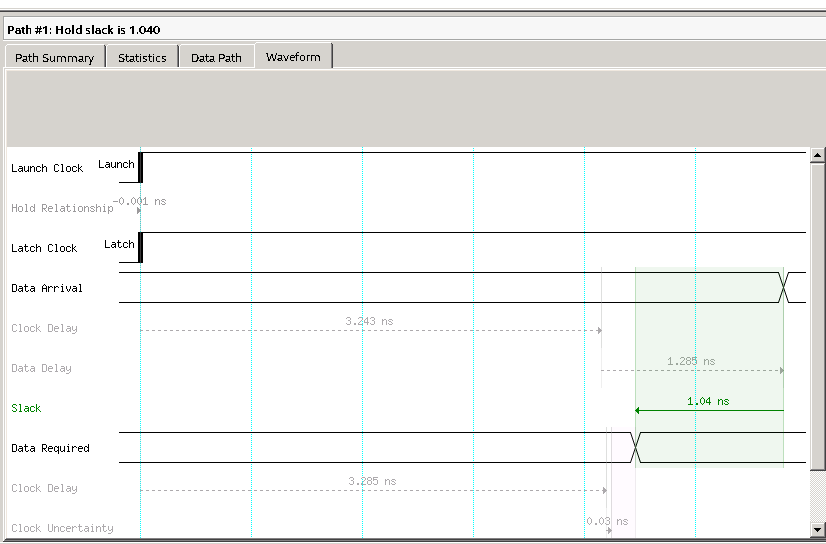Viewport: 826px width, 544px height.
Task: Click the 1.285 ns data delay value
Action: (691, 361)
